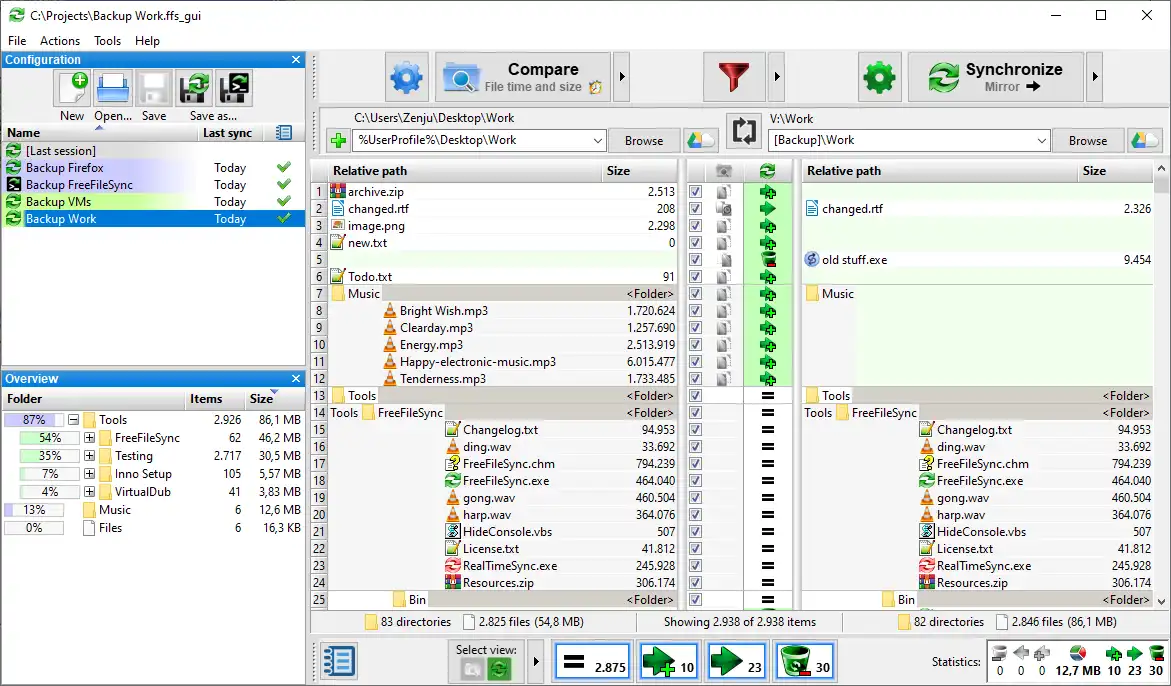Image resolution: width=1171 pixels, height=686 pixels.
Task: Click the 87% usage bar for Tools
Action: tap(34, 420)
